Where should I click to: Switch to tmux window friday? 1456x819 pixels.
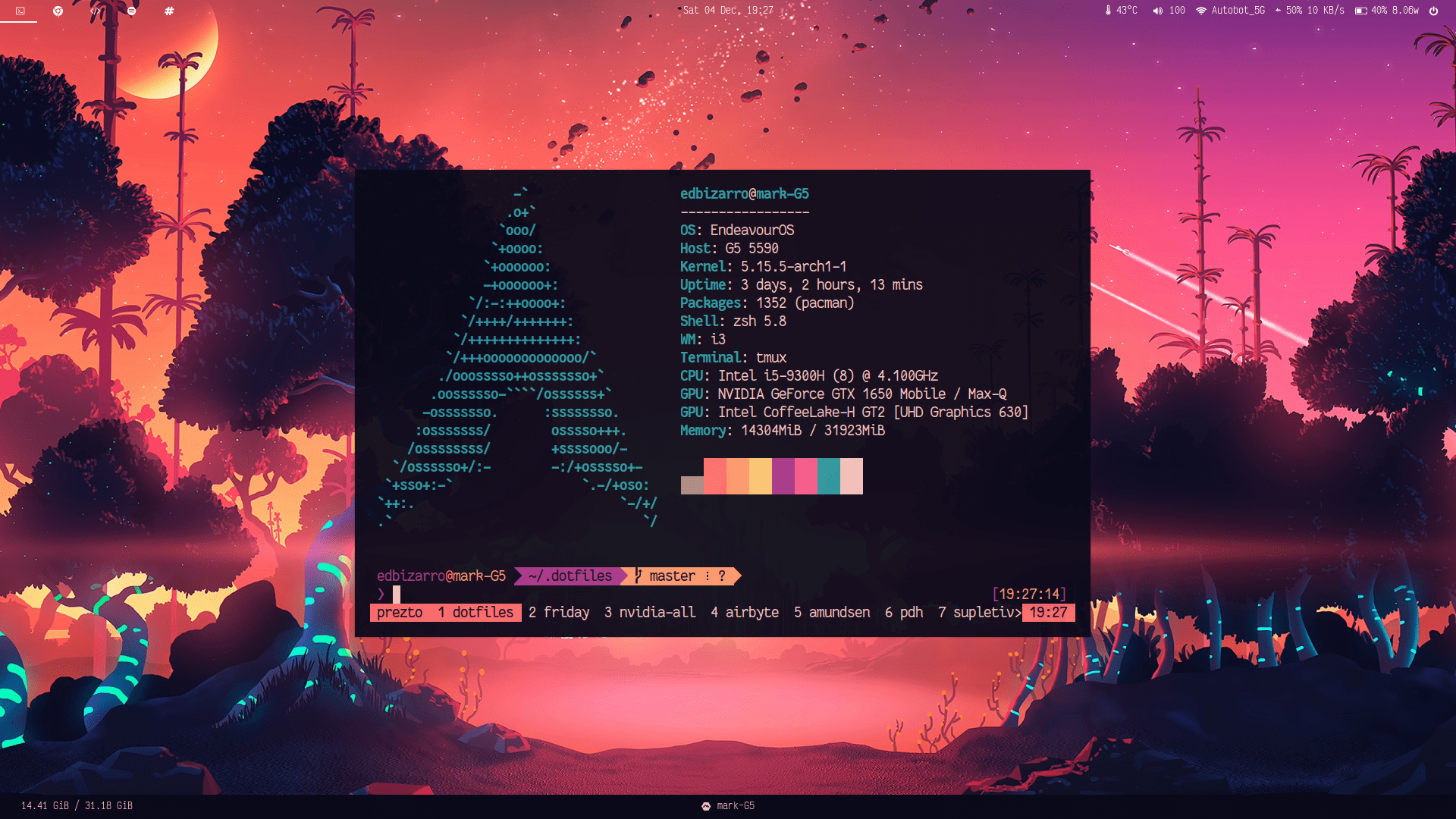tap(559, 612)
